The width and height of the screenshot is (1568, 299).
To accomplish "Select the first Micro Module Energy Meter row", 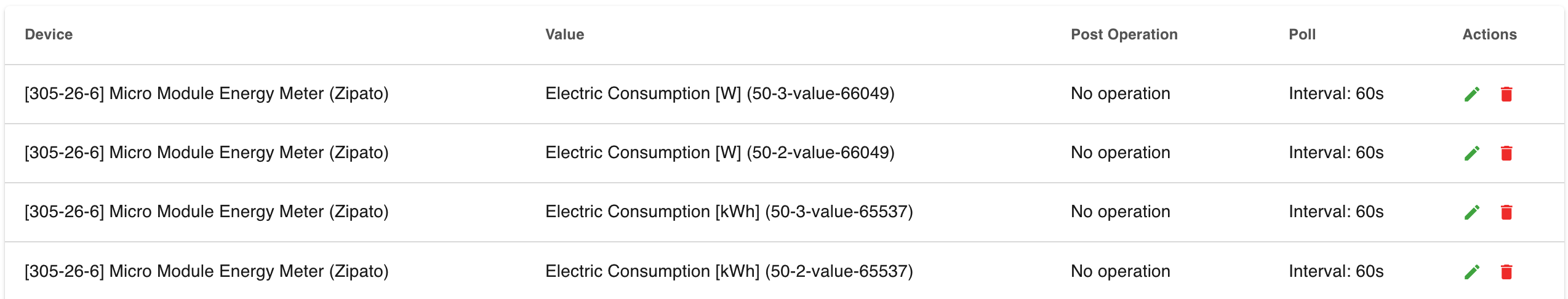I will click(785, 94).
